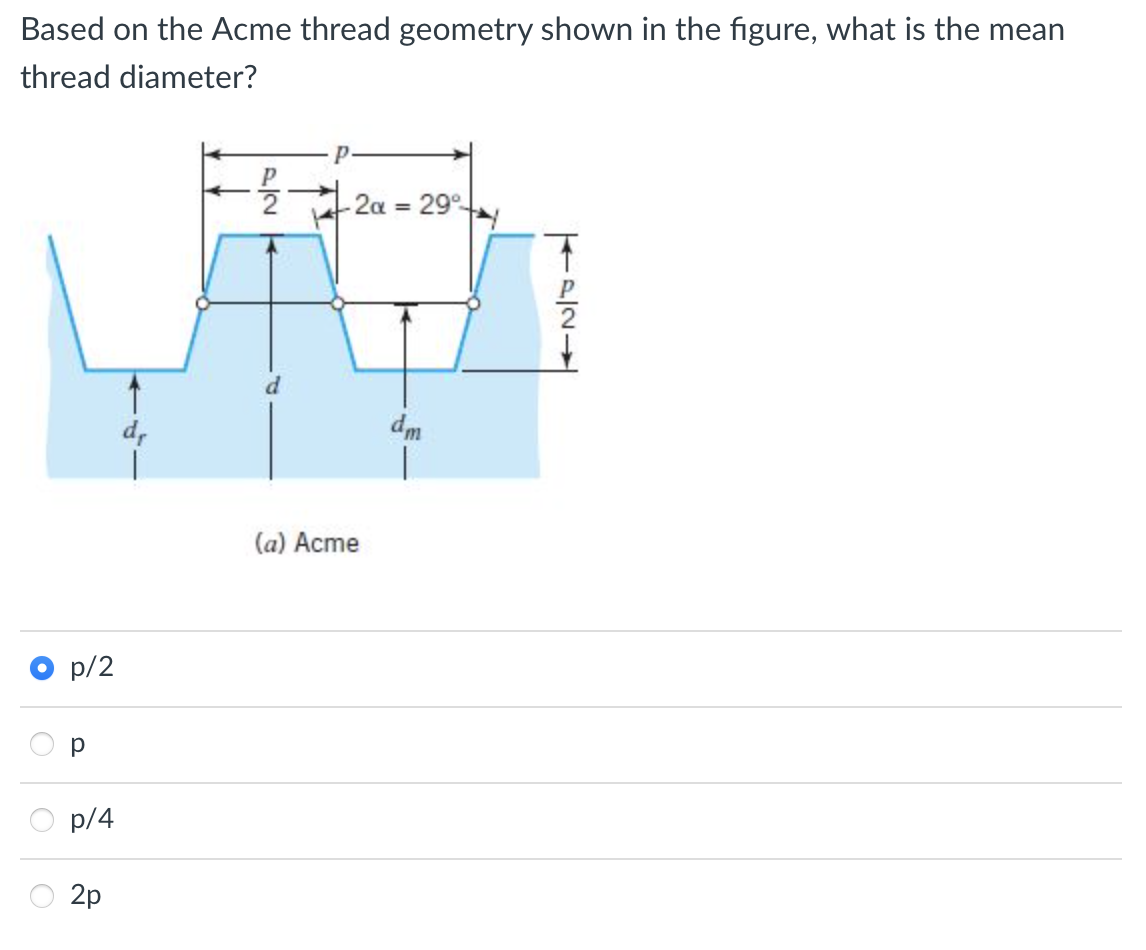This screenshot has width=1146, height=950.
Task: Choose the p answer option
Action: point(41,744)
